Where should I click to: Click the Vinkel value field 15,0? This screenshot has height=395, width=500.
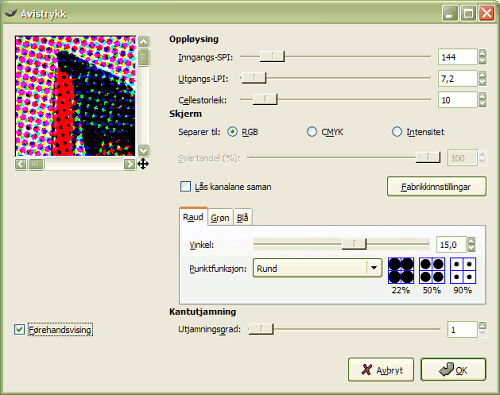pos(451,245)
